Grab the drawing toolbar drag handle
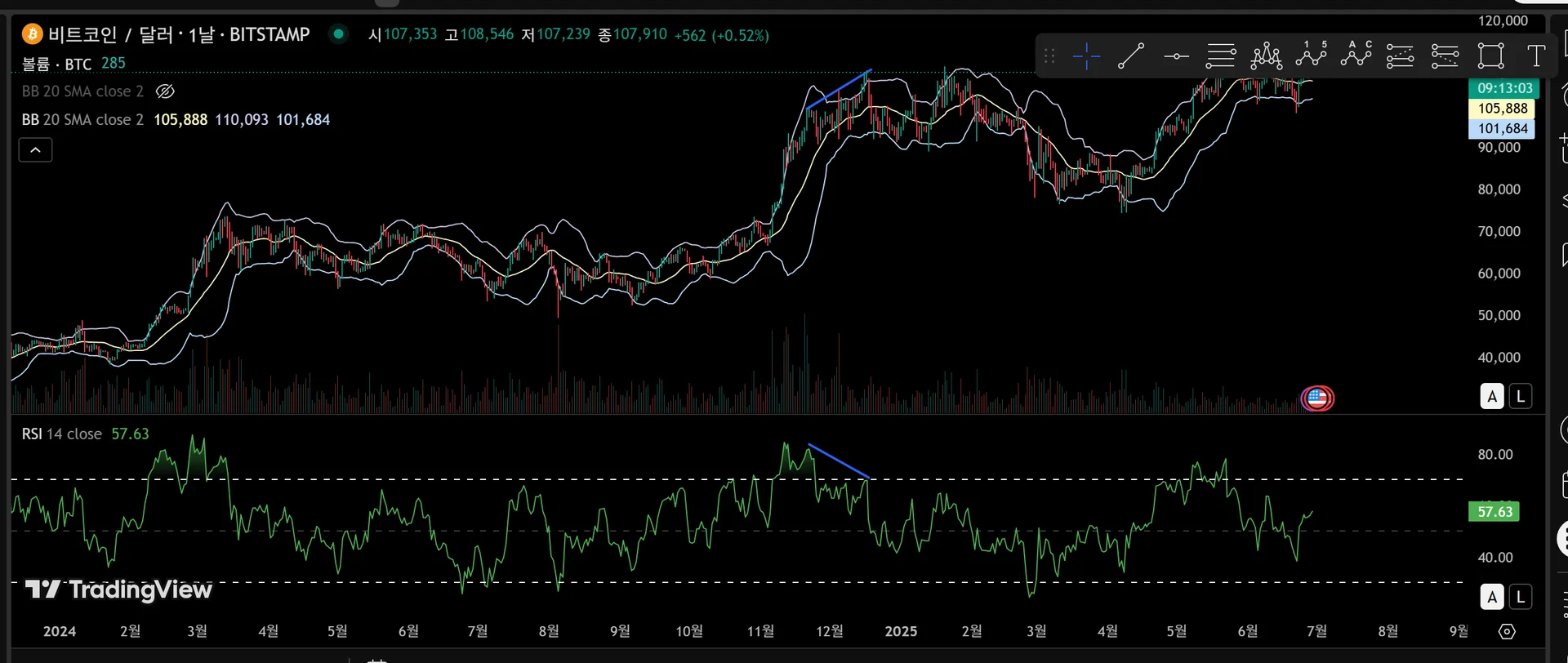1568x663 pixels. [1049, 56]
